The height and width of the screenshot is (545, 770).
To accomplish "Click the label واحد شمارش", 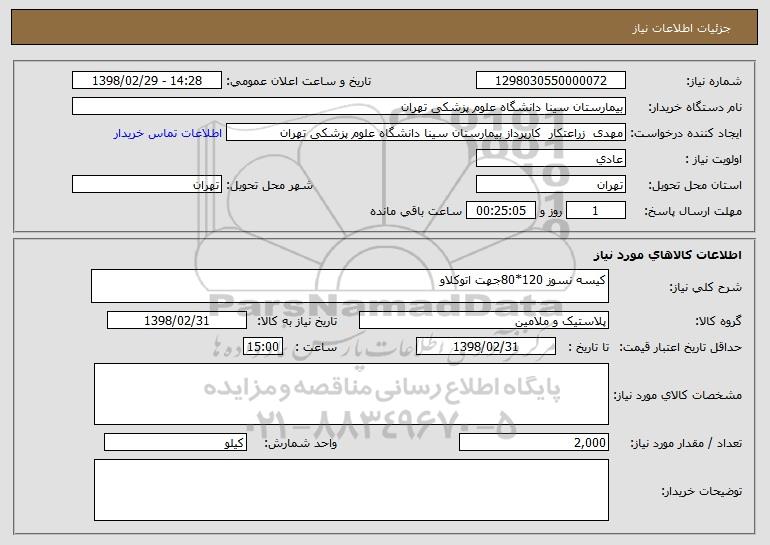I will pos(301,443).
